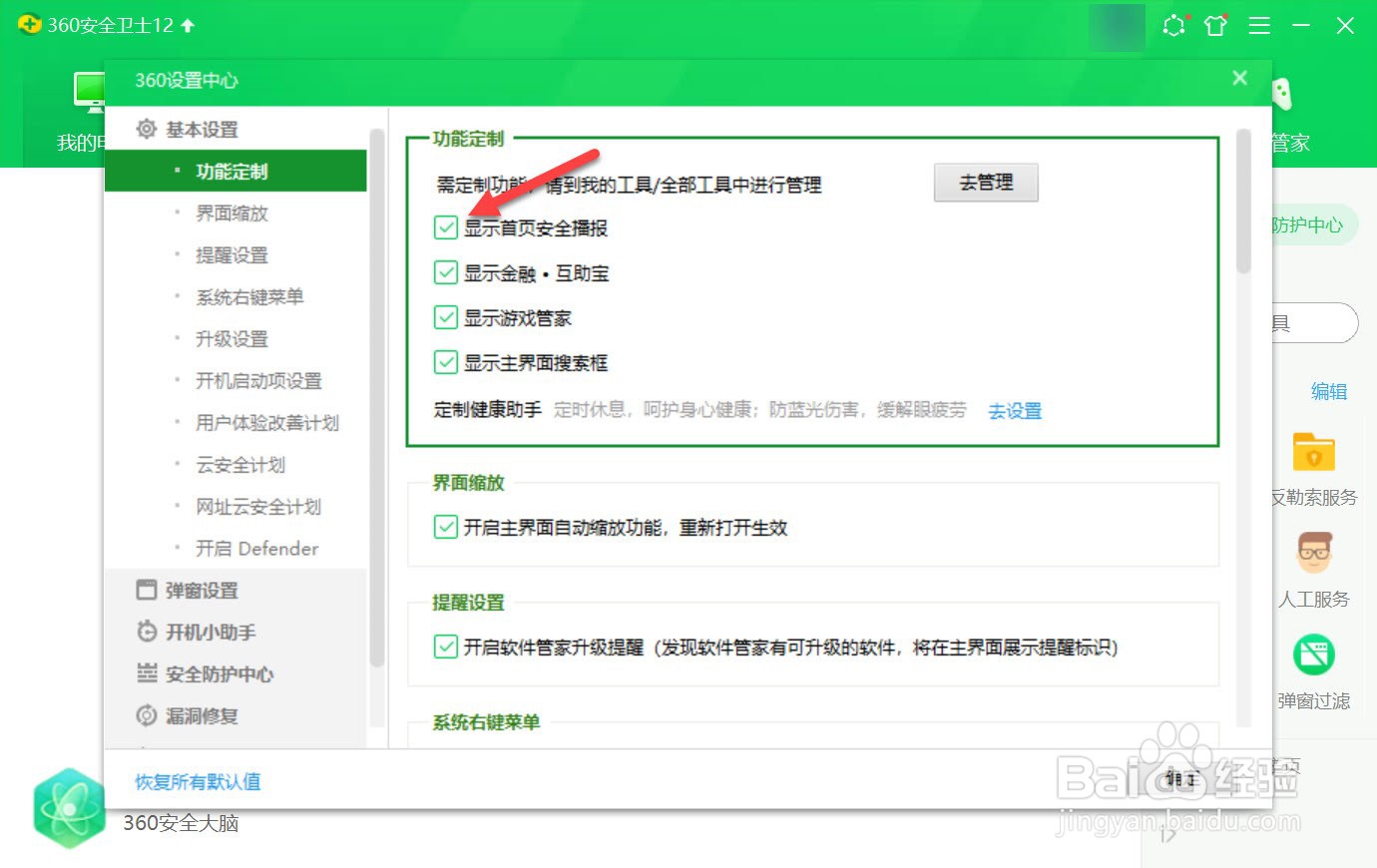Click the 去管理 button

(x=986, y=183)
